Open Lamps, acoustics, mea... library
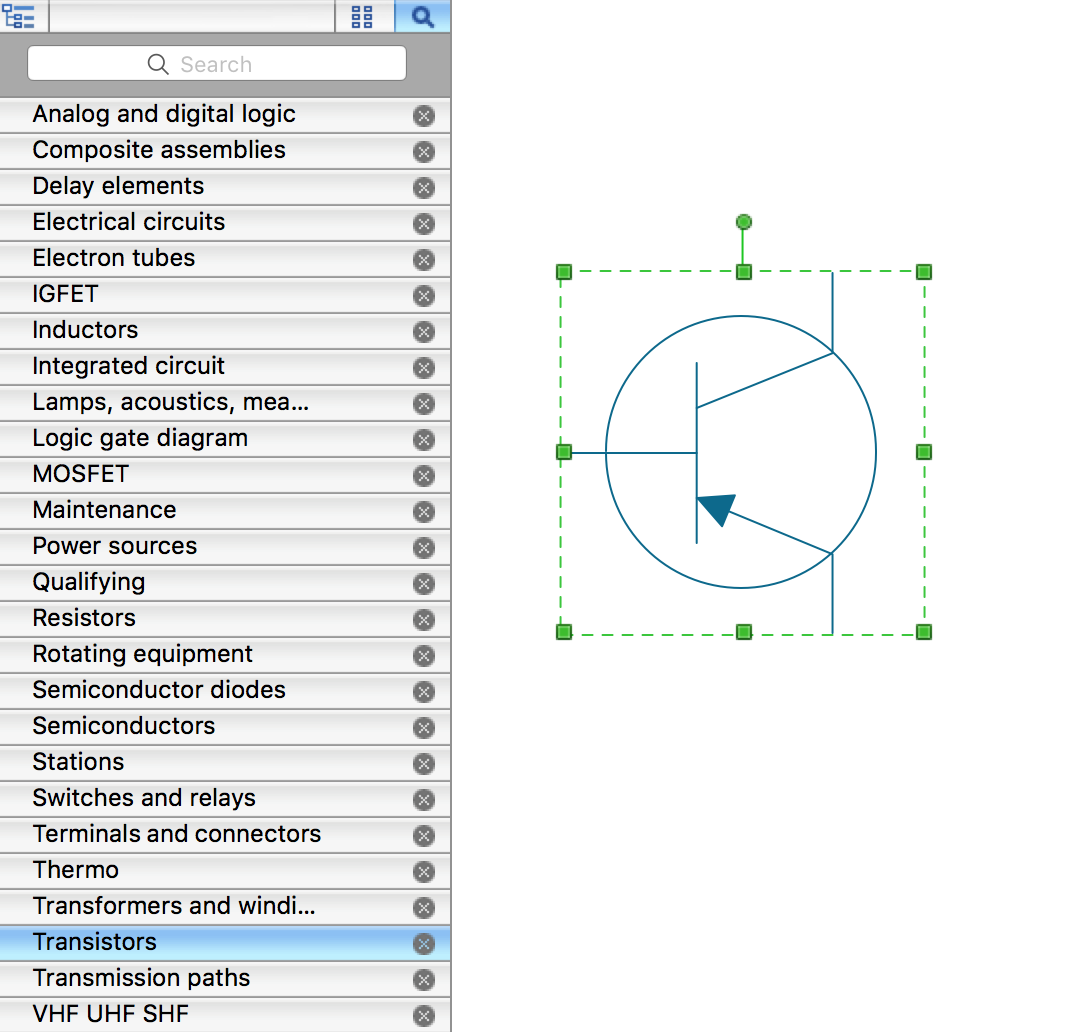 tap(225, 403)
